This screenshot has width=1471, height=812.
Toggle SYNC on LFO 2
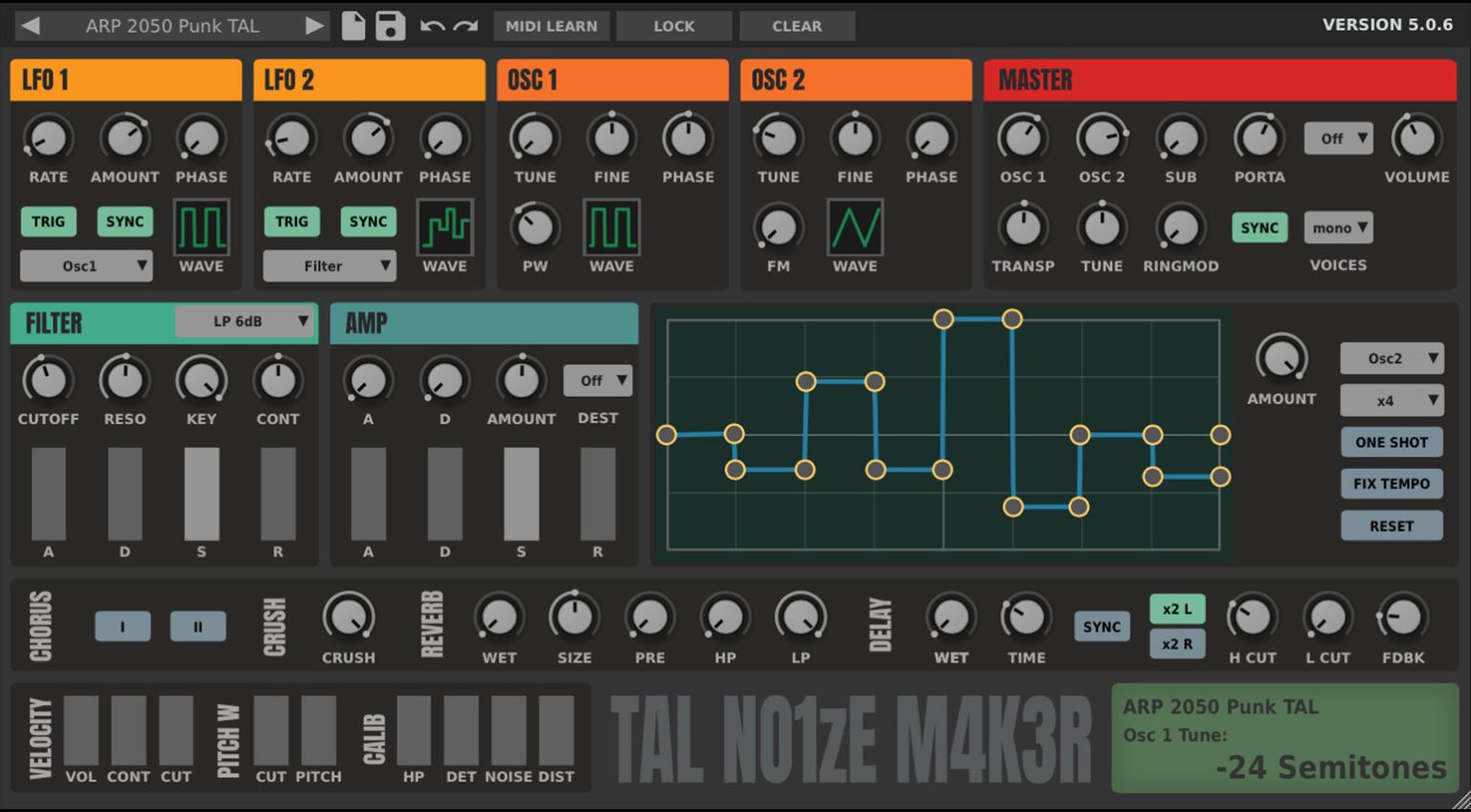(368, 221)
